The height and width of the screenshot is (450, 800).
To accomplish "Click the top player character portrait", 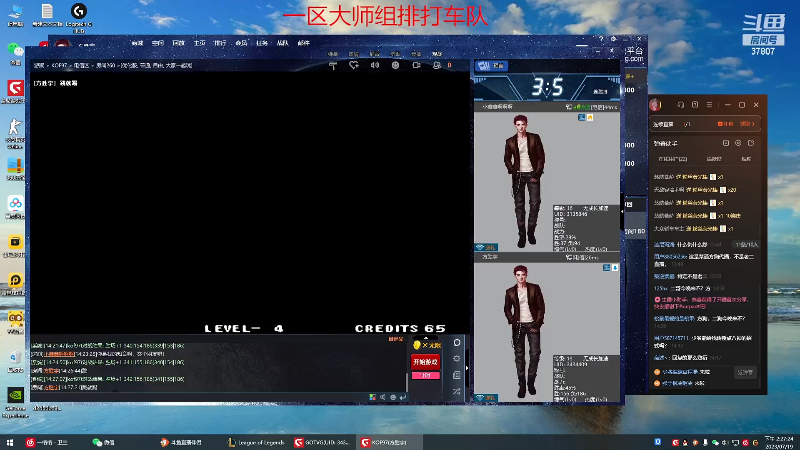I will point(524,181).
